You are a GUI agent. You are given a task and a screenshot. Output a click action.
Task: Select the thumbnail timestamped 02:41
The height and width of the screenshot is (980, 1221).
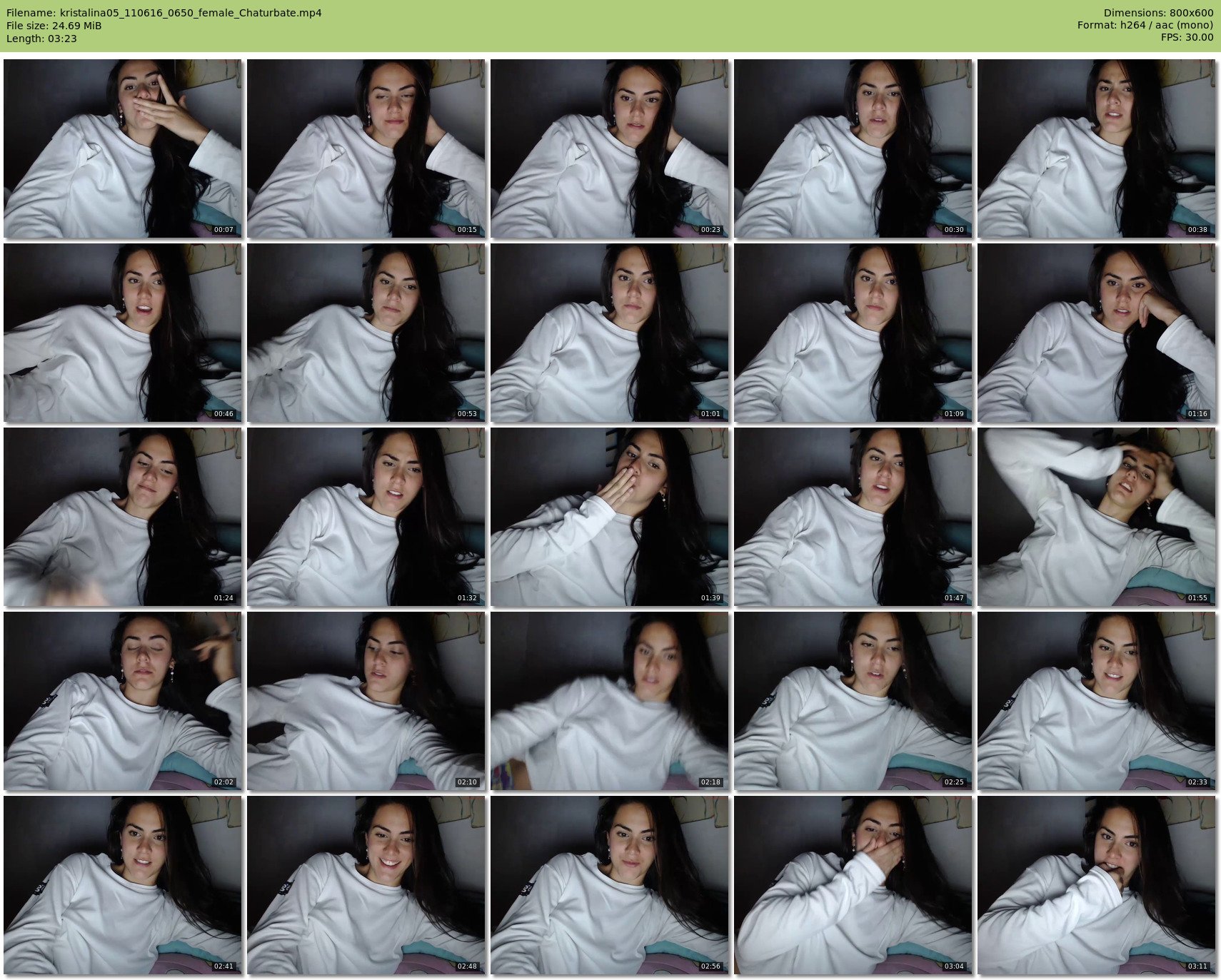click(x=123, y=885)
